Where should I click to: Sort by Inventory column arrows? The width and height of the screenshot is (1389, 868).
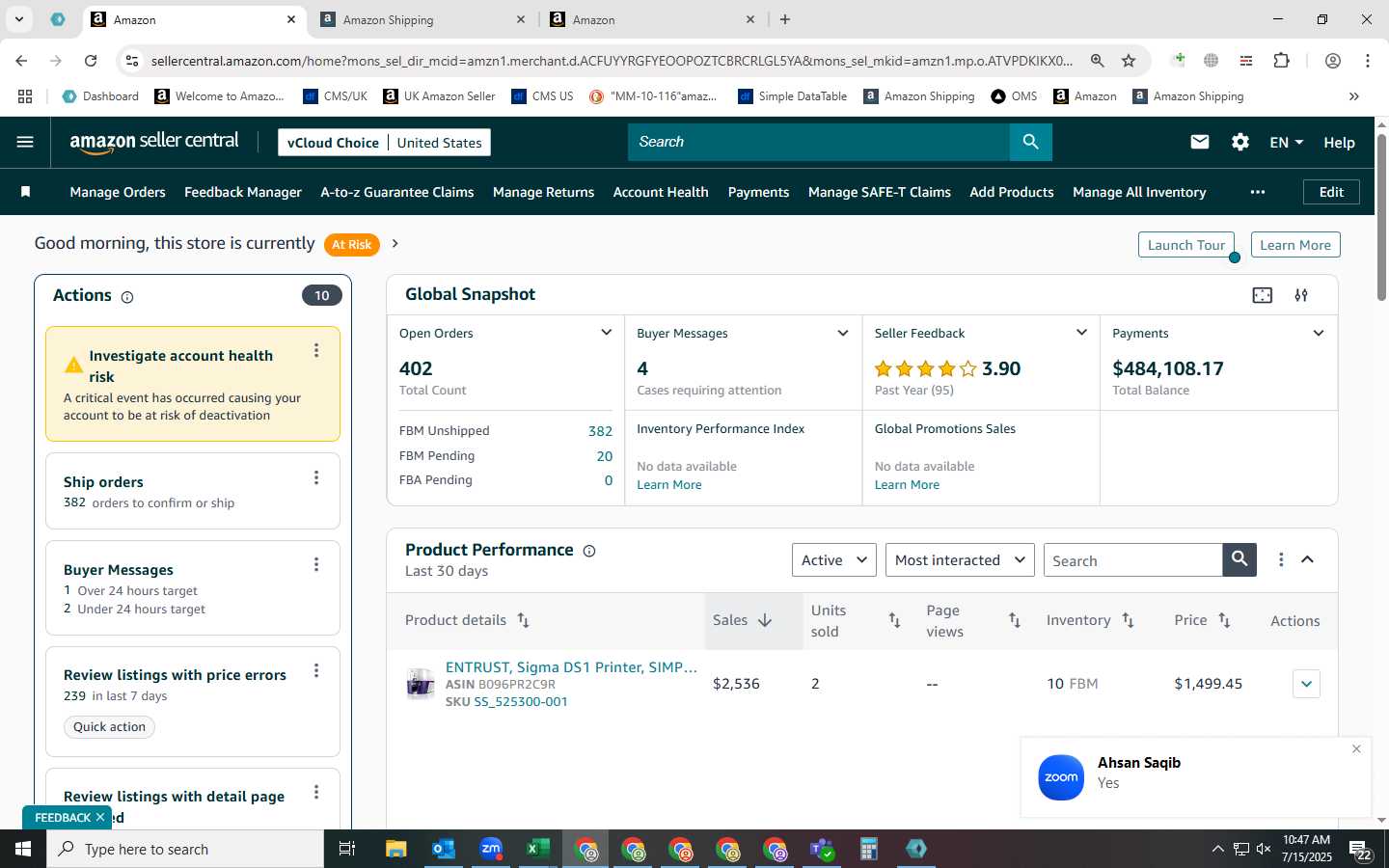pos(1128,620)
